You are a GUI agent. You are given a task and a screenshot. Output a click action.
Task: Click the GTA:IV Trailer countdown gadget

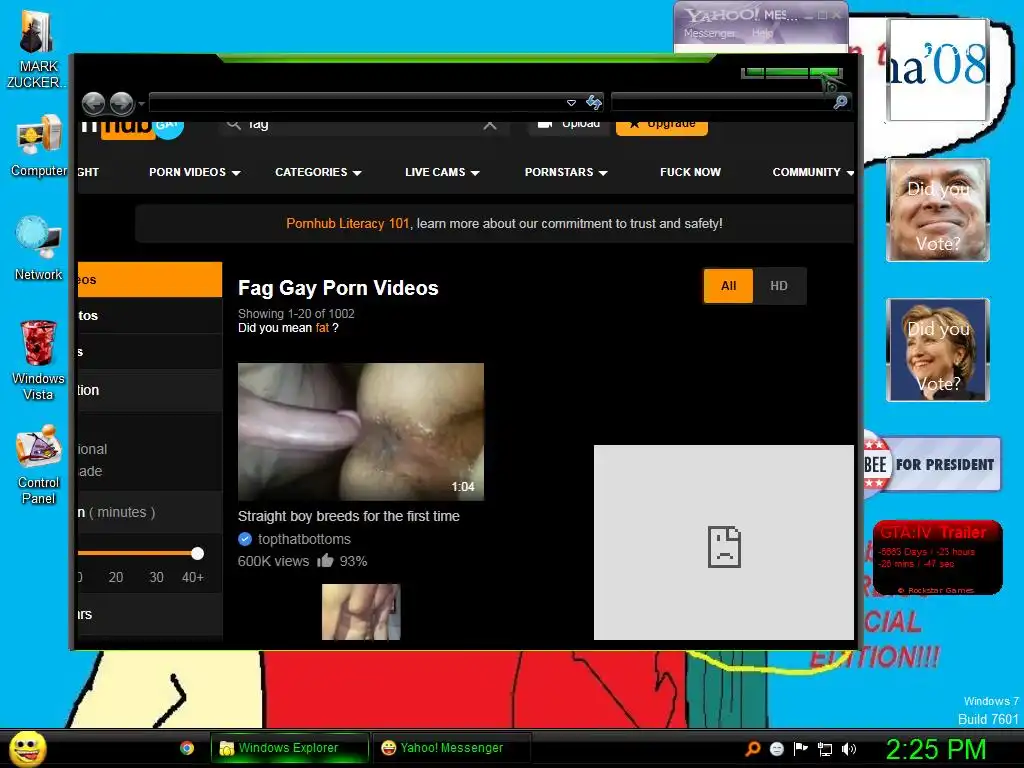point(937,558)
